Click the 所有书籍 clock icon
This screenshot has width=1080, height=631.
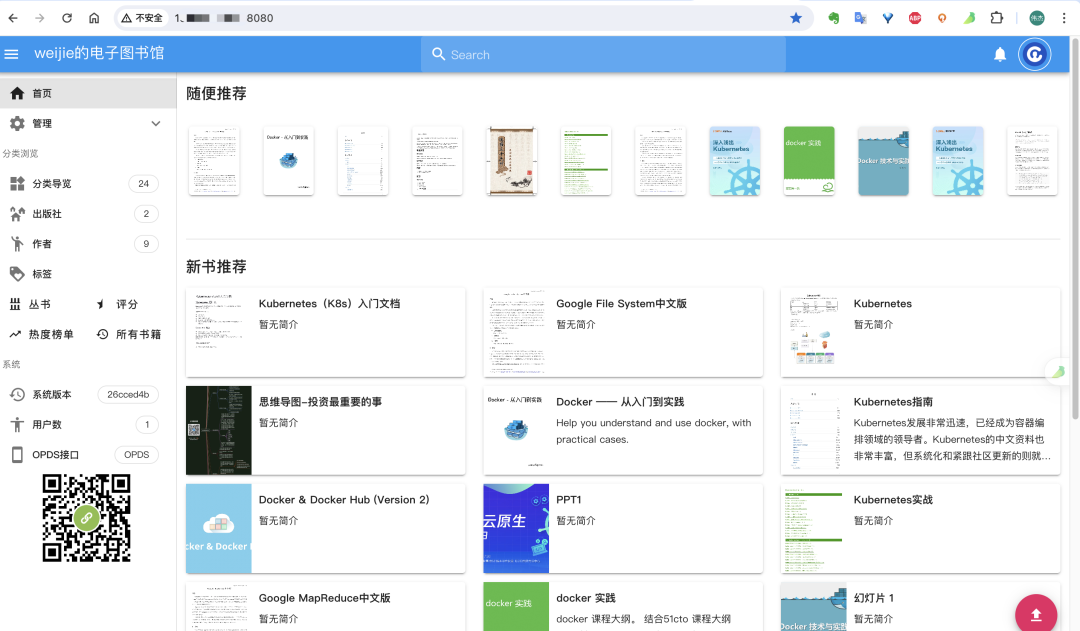click(104, 334)
